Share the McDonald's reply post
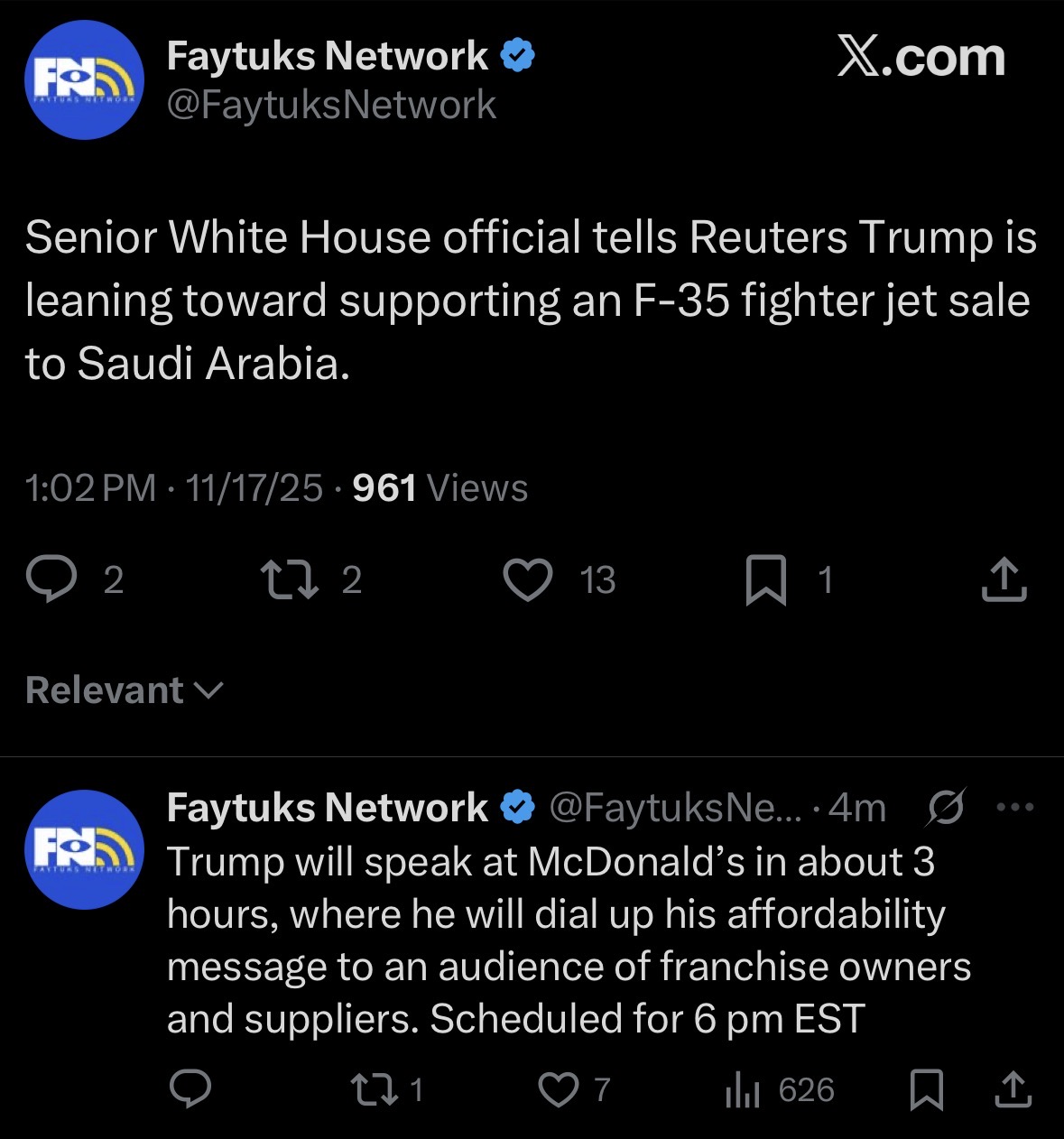 pyautogui.click(x=1013, y=1089)
